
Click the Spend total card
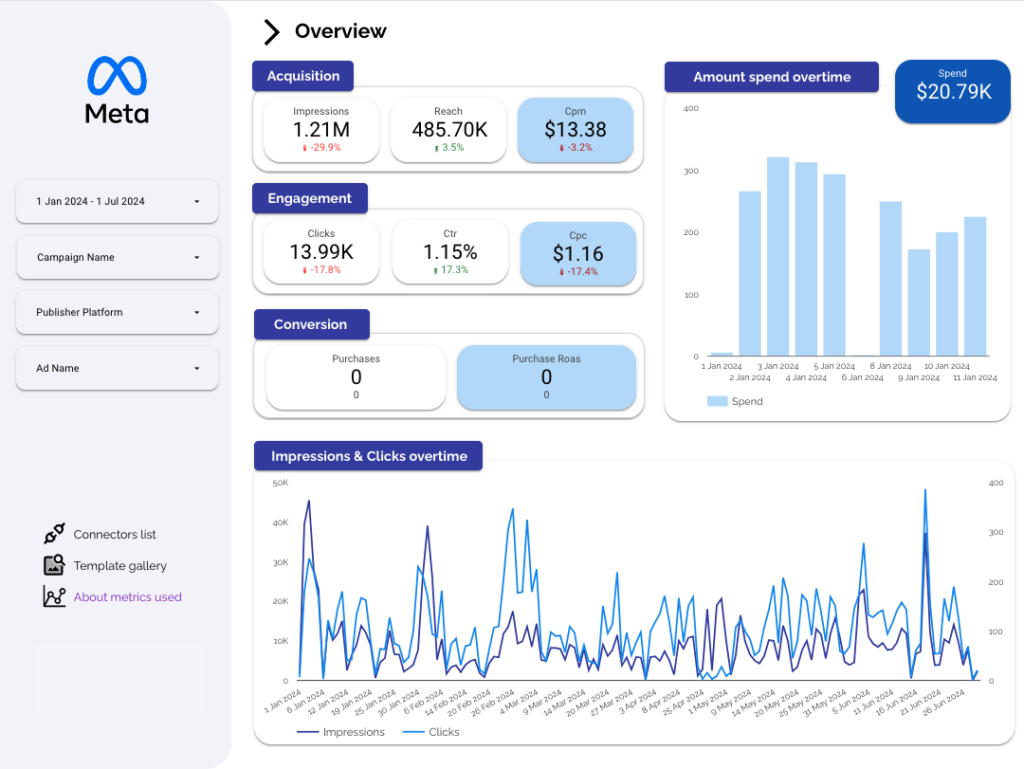click(x=953, y=91)
